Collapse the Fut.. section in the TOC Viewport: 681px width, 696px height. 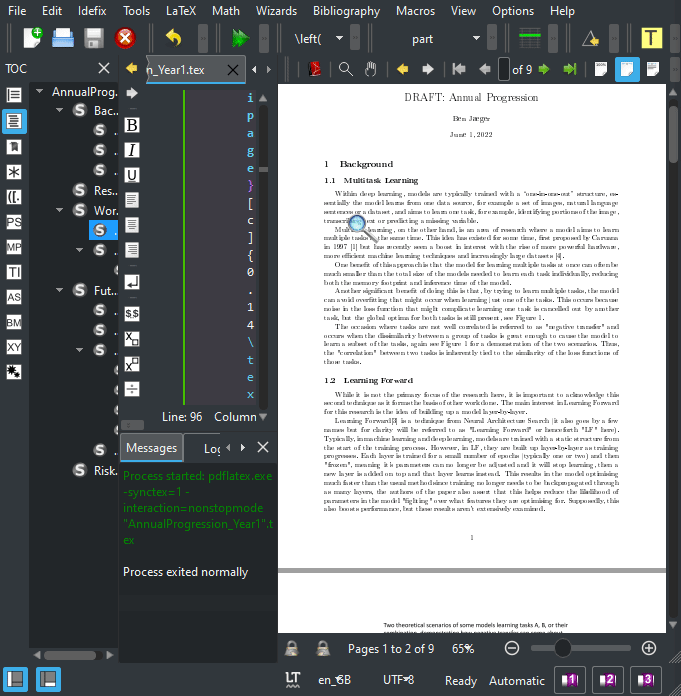(59, 290)
